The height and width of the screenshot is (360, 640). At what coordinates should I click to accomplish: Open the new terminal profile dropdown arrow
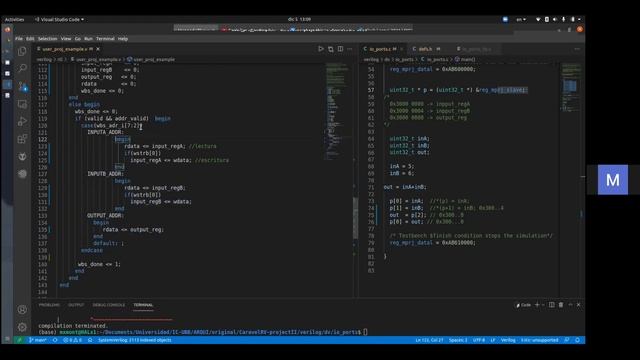543,305
